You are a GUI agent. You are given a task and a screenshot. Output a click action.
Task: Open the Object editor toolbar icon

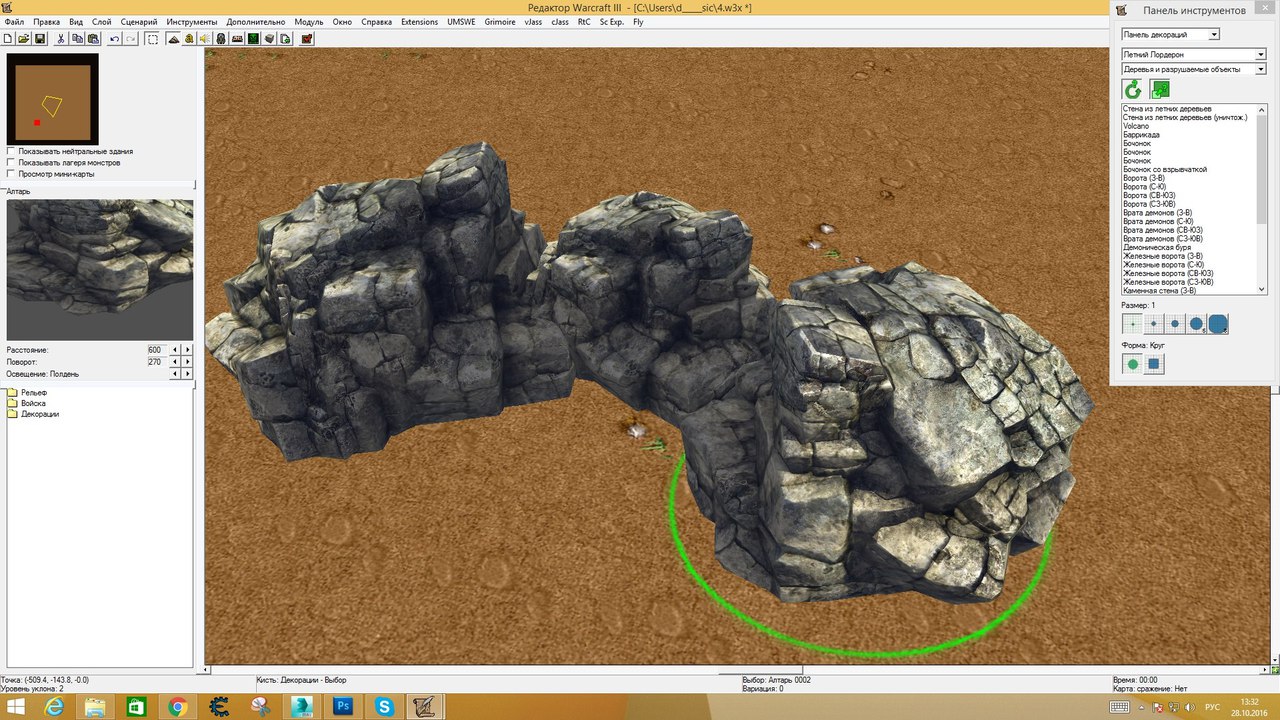click(x=221, y=39)
